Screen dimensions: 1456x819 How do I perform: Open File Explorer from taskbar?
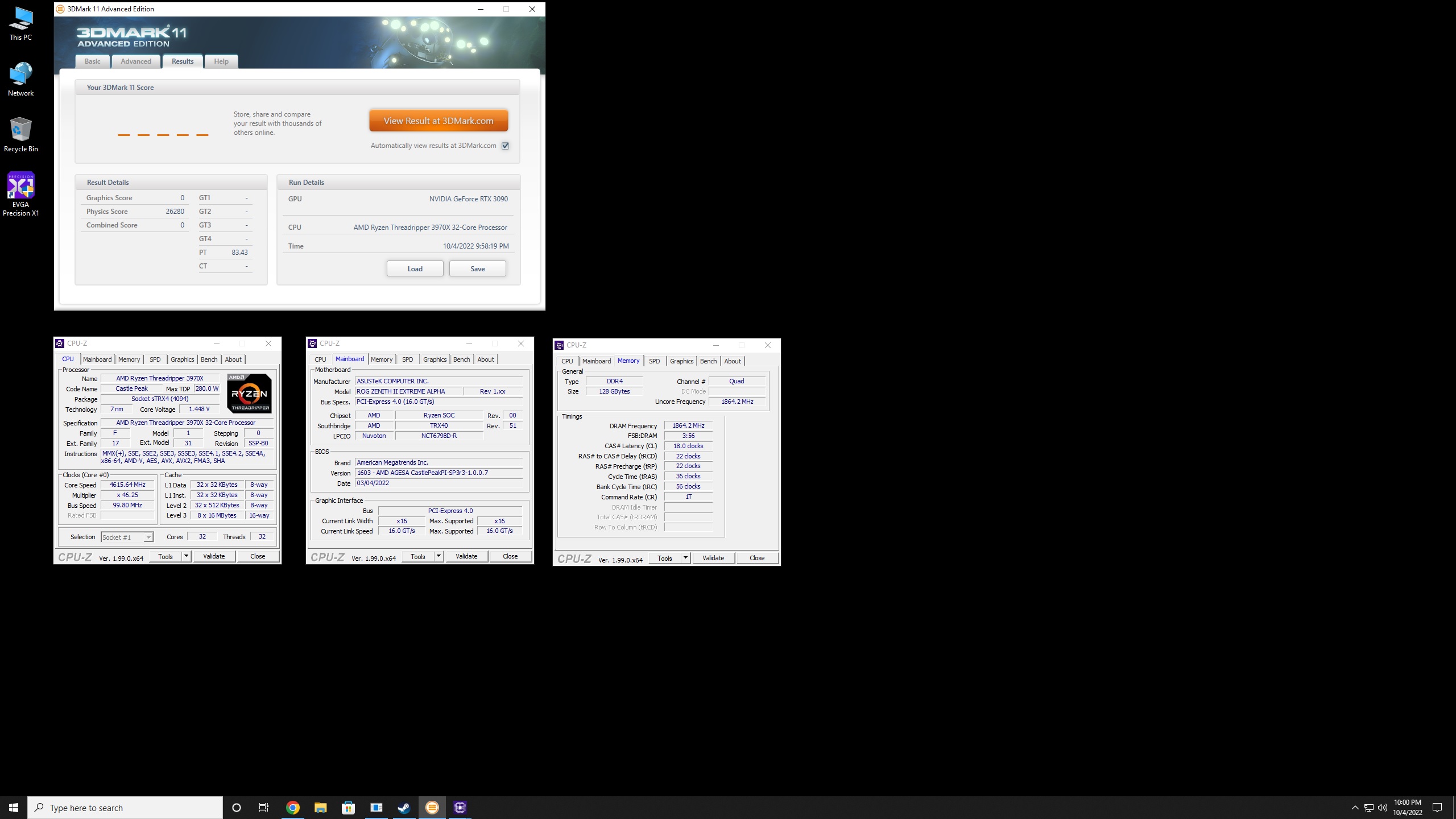point(320,808)
